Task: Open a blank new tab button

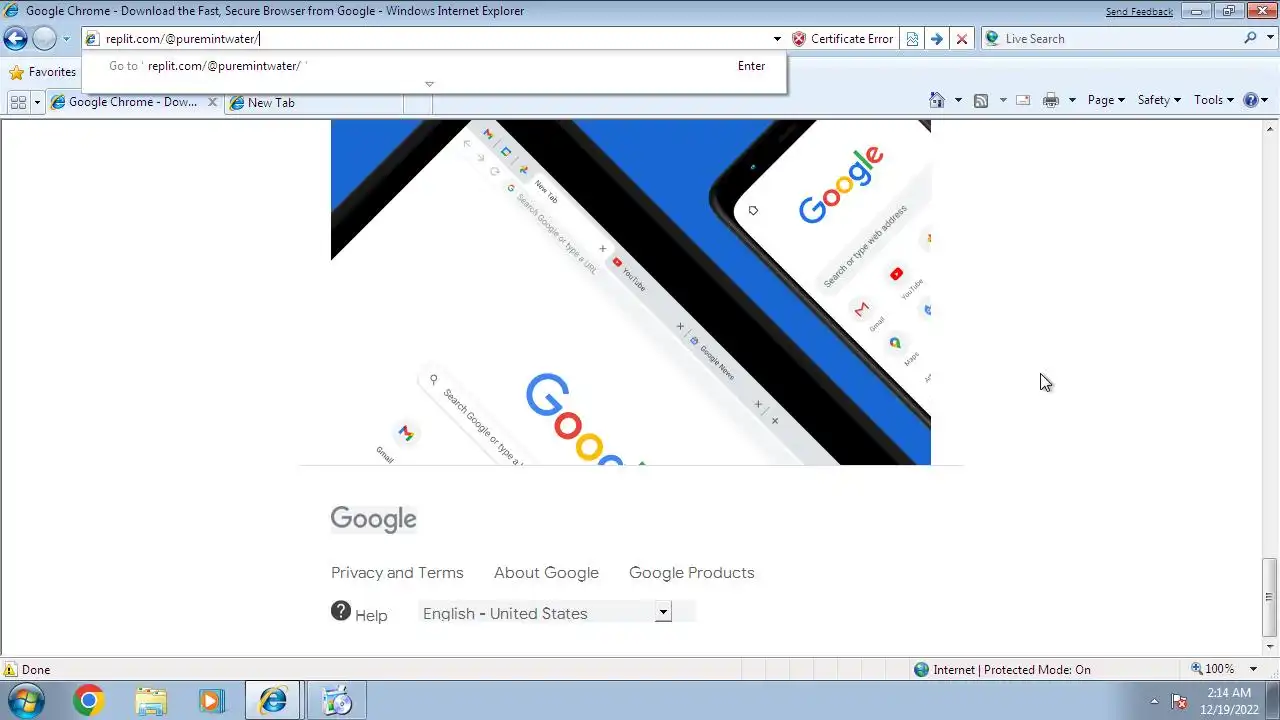Action: pos(417,103)
